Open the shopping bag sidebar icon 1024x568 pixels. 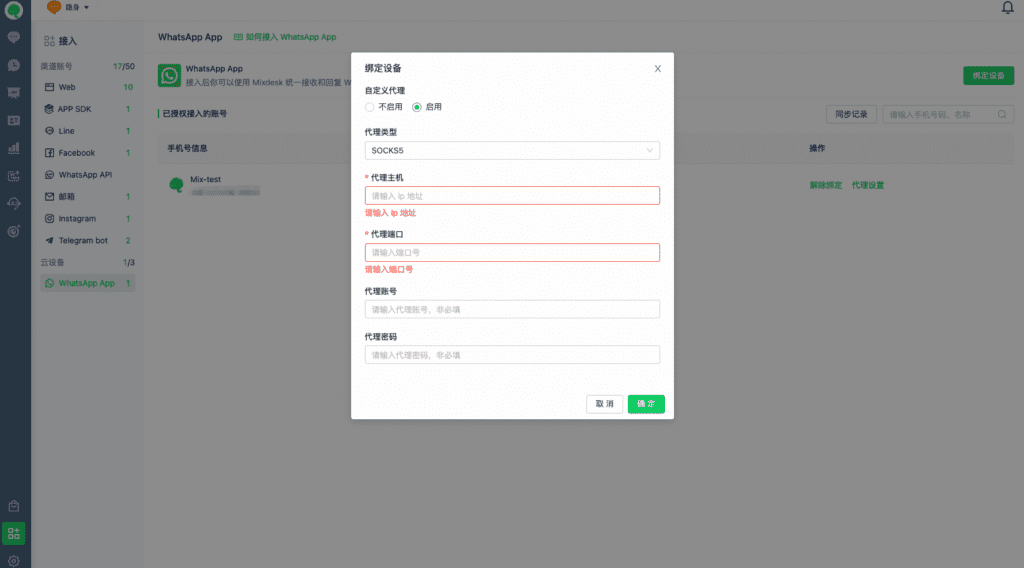(x=14, y=506)
